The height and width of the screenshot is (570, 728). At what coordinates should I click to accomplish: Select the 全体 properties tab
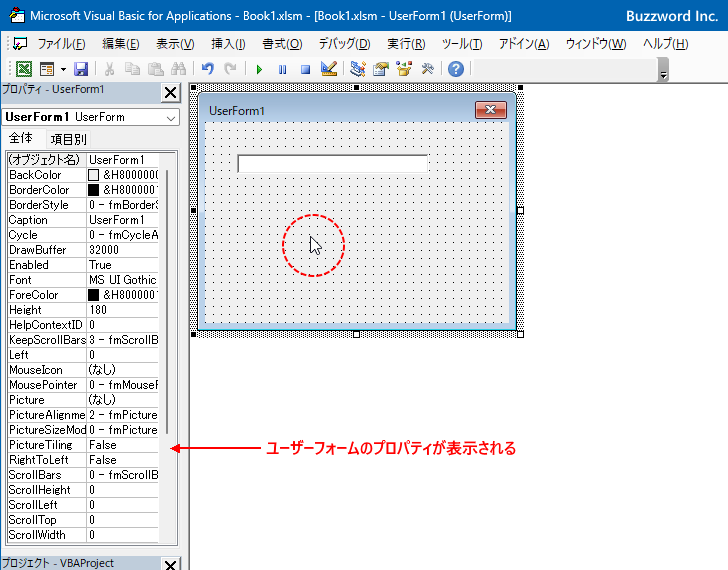point(21,138)
